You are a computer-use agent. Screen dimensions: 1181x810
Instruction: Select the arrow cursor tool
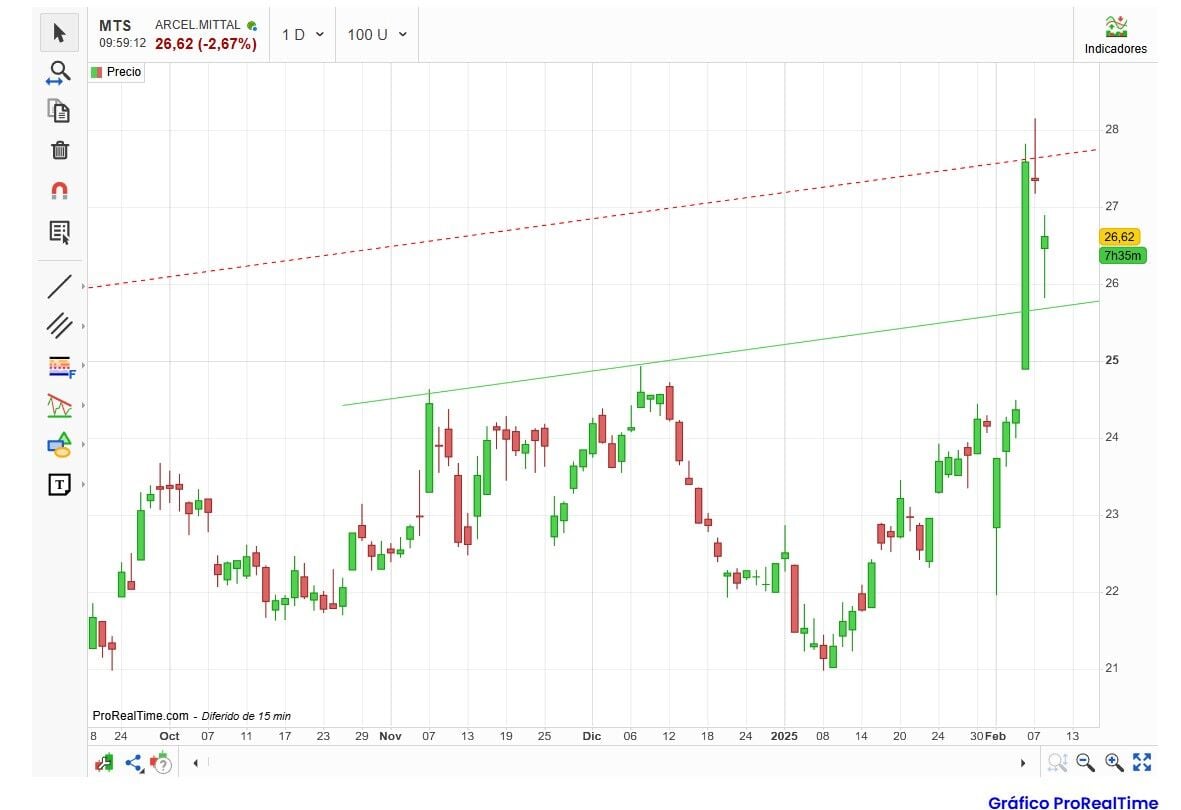coord(60,33)
